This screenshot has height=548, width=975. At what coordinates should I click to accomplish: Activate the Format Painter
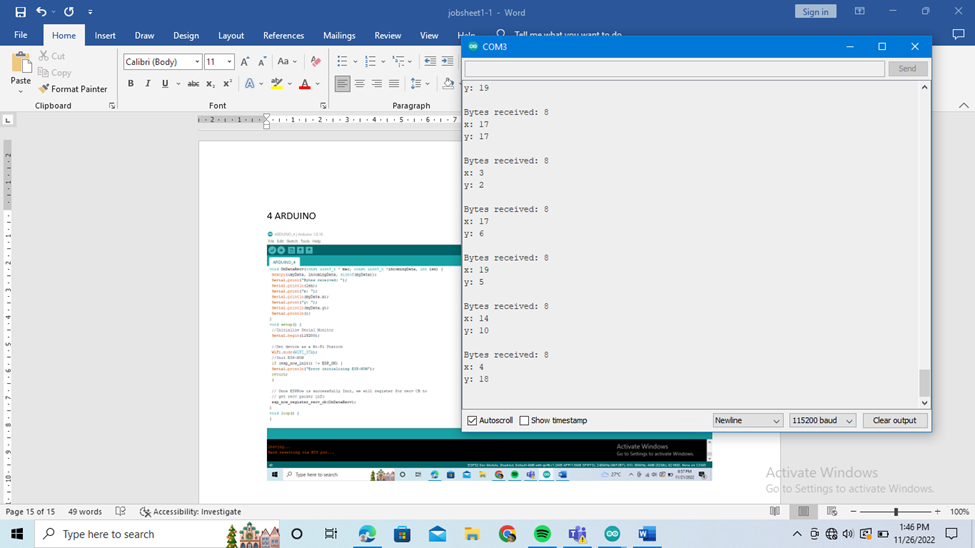73,89
